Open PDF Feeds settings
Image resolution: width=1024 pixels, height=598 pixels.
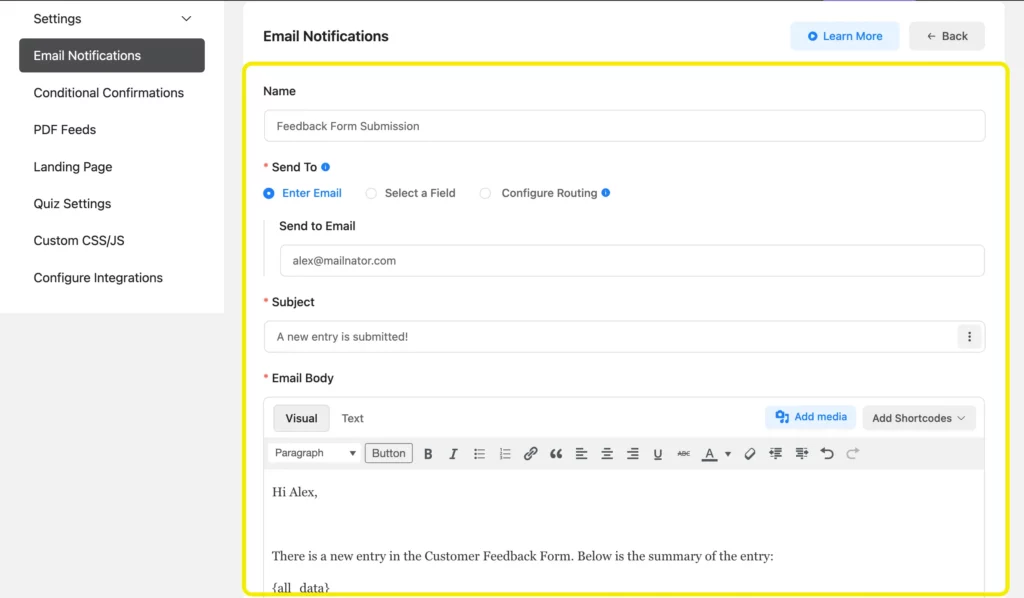pyautogui.click(x=65, y=129)
